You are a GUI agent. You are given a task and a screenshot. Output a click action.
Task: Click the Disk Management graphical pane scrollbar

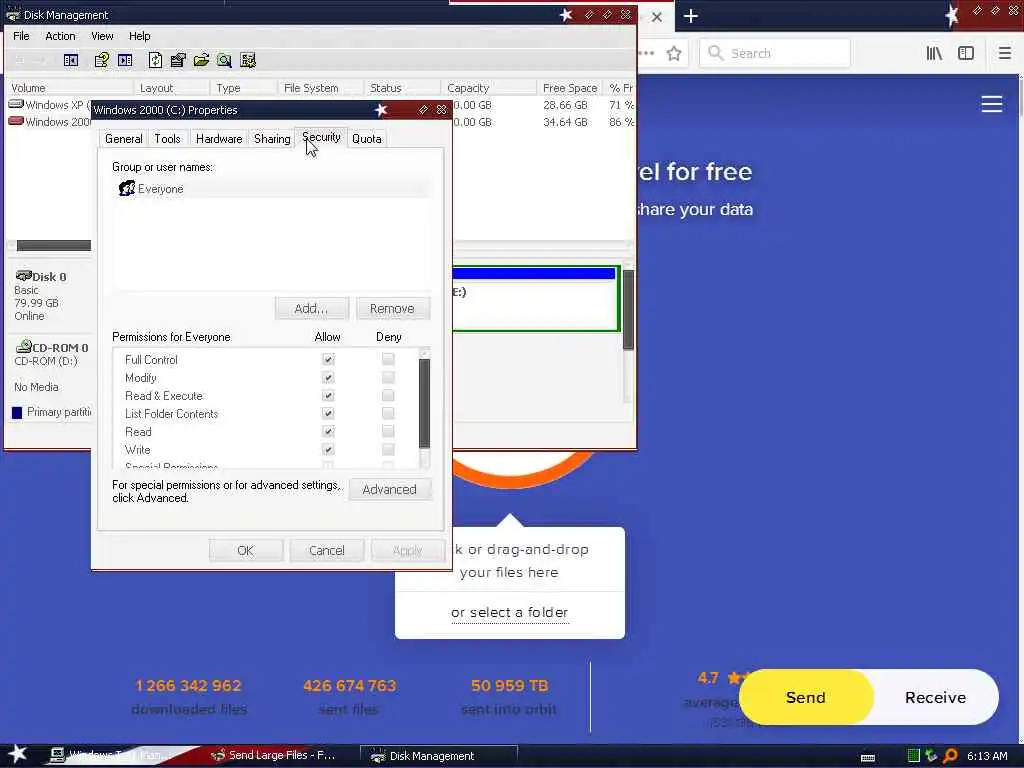click(x=628, y=311)
